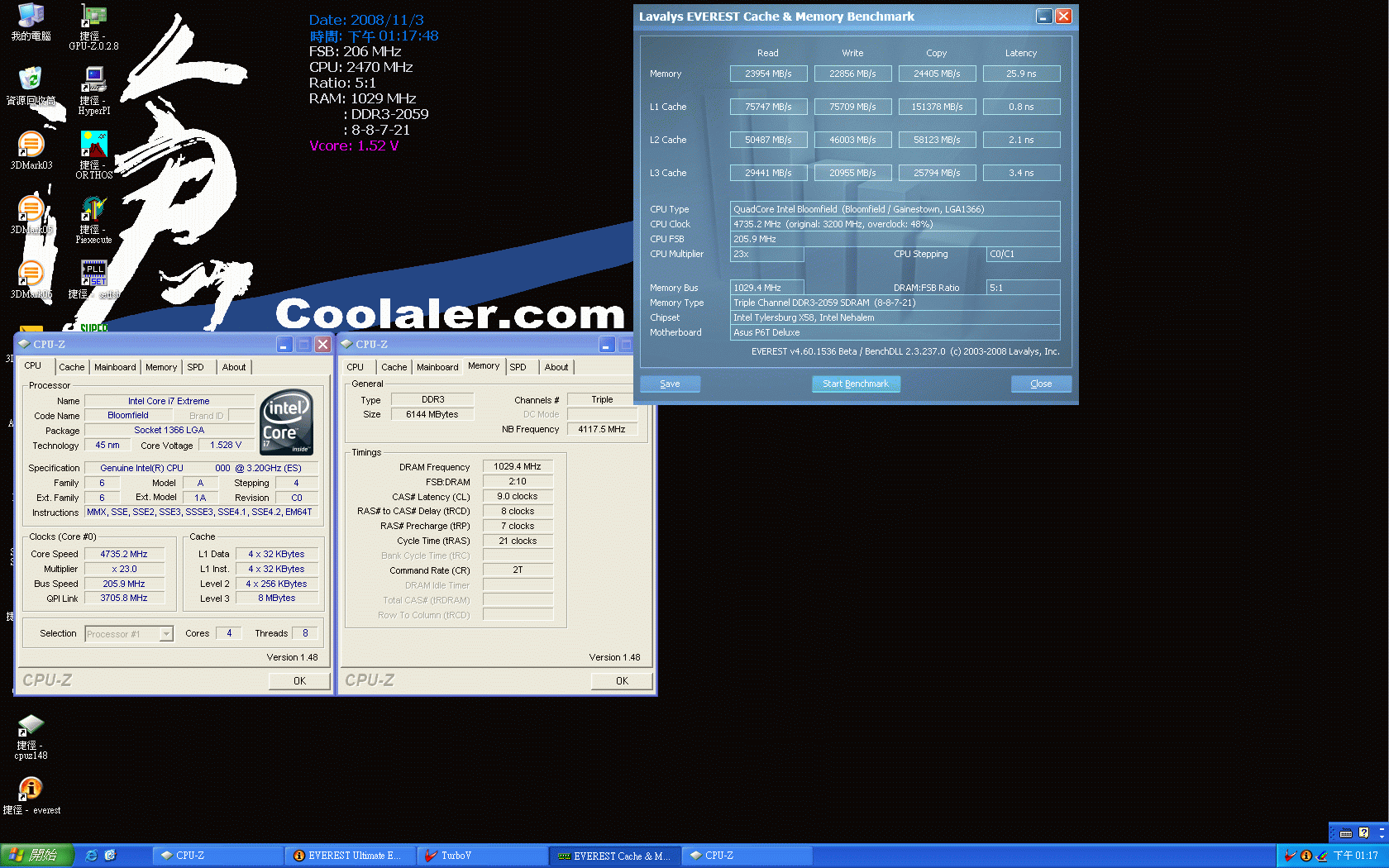Click the TurboV red tray icon
This screenshot has width=1389, height=868.
point(1290,856)
